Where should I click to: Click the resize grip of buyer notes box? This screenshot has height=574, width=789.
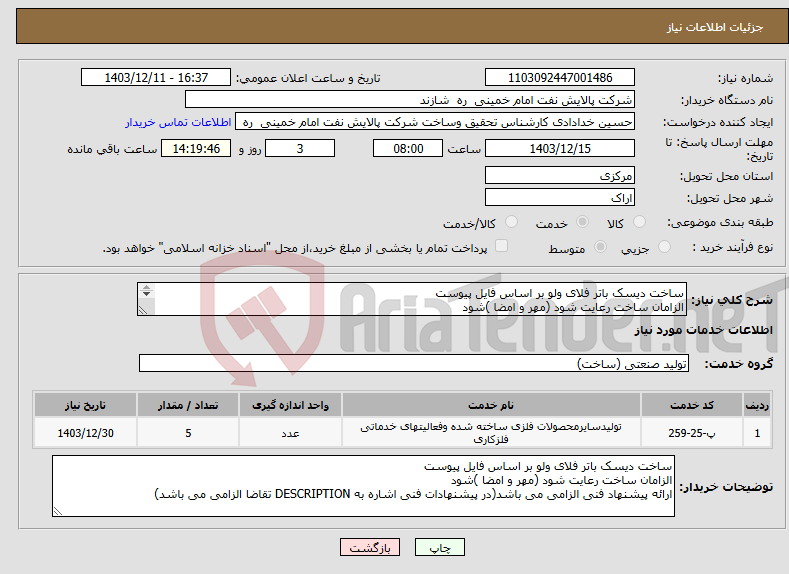click(x=58, y=511)
